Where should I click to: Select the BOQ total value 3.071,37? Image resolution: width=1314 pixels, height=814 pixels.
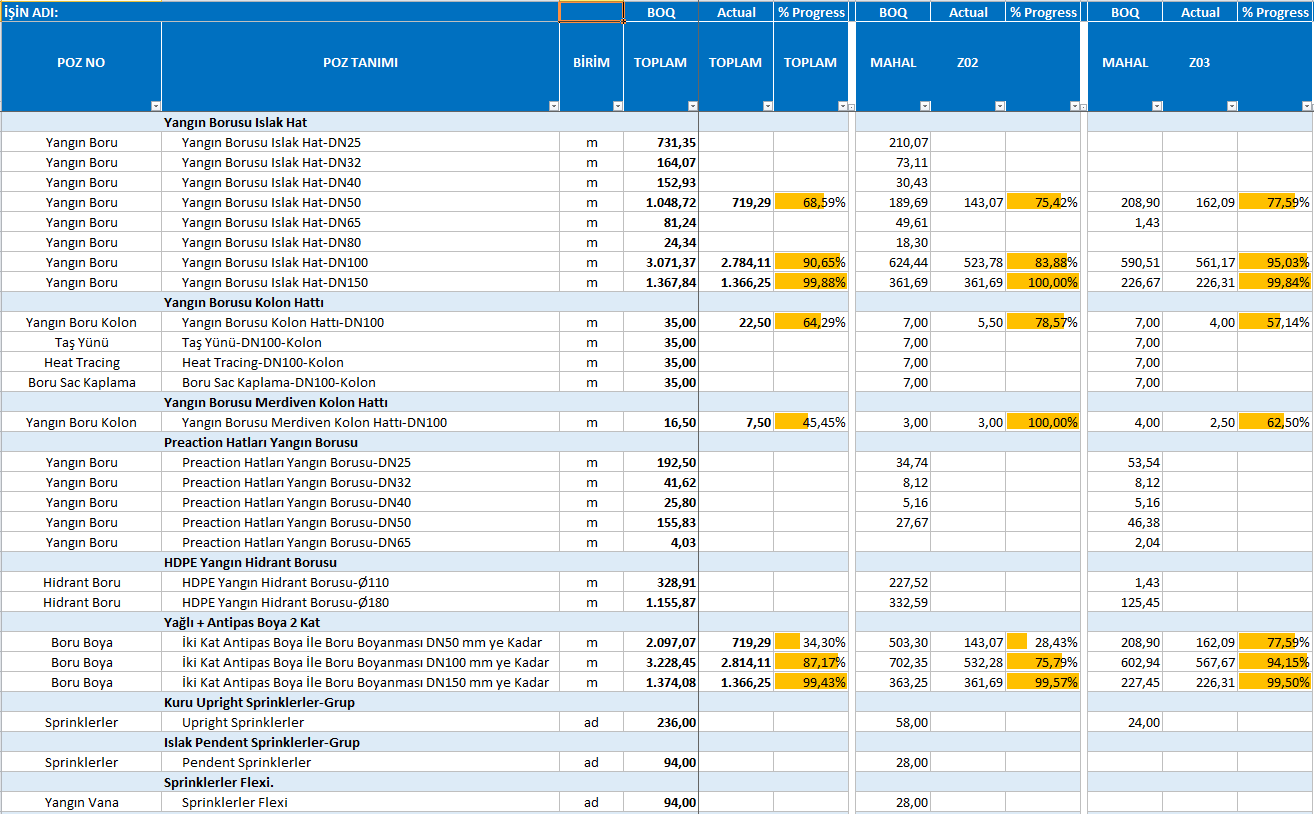tap(661, 262)
